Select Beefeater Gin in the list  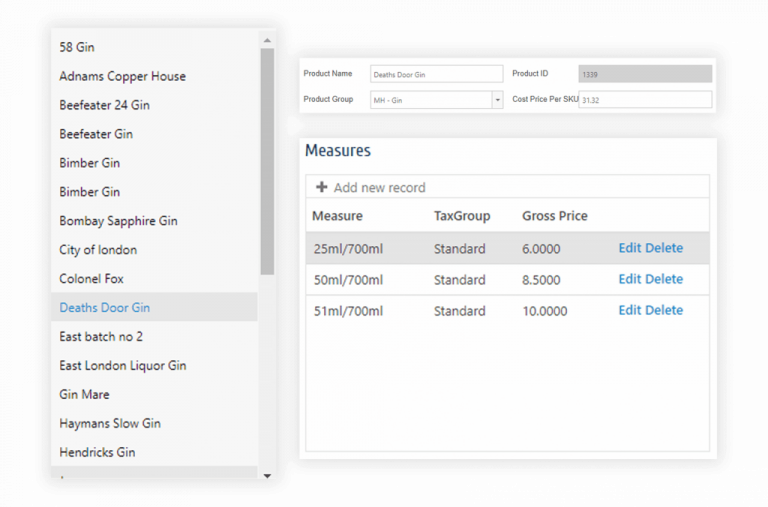click(x=154, y=134)
